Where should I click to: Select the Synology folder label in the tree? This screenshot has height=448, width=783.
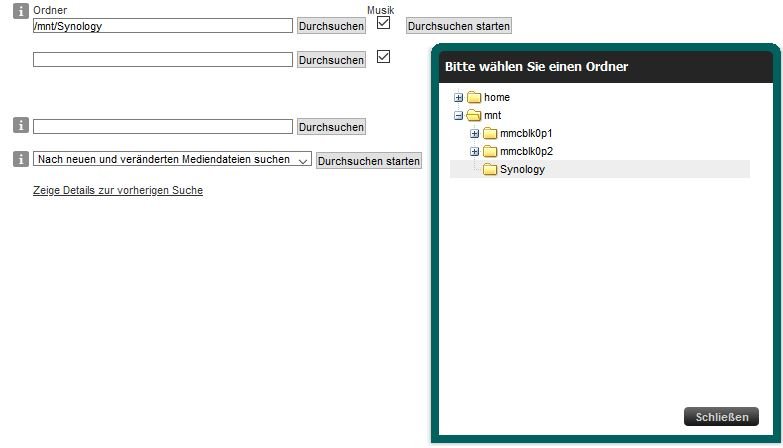[x=522, y=170]
